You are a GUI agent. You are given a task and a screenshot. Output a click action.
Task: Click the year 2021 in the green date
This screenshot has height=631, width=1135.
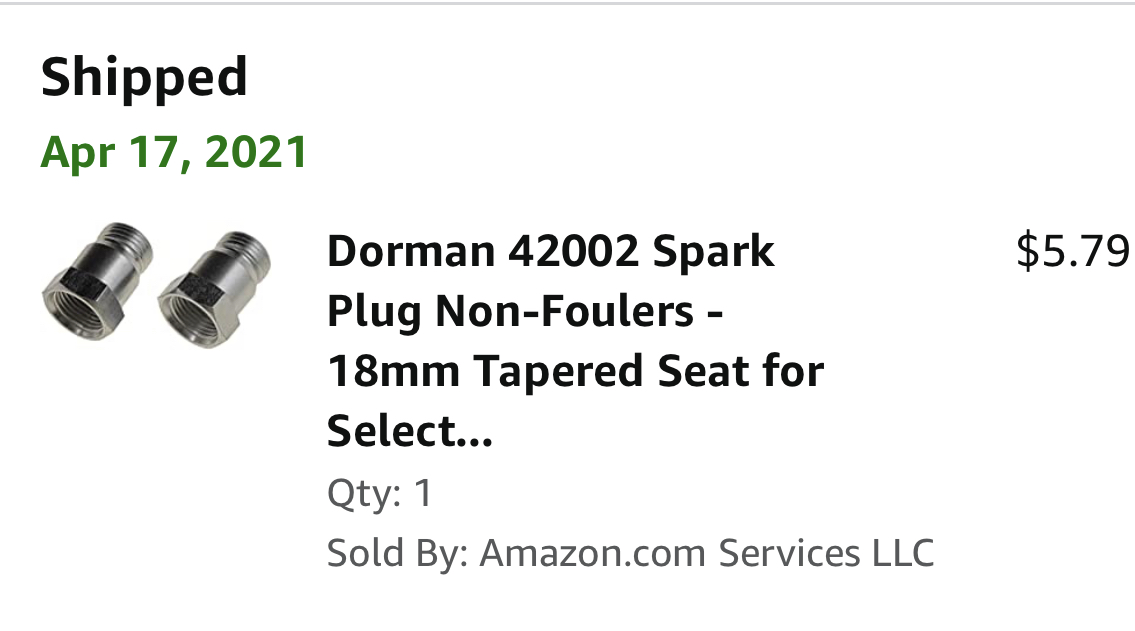pyautogui.click(x=255, y=152)
